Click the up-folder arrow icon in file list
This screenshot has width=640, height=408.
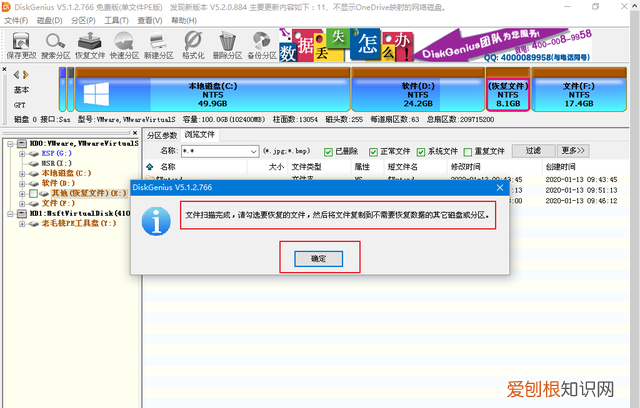click(x=149, y=166)
